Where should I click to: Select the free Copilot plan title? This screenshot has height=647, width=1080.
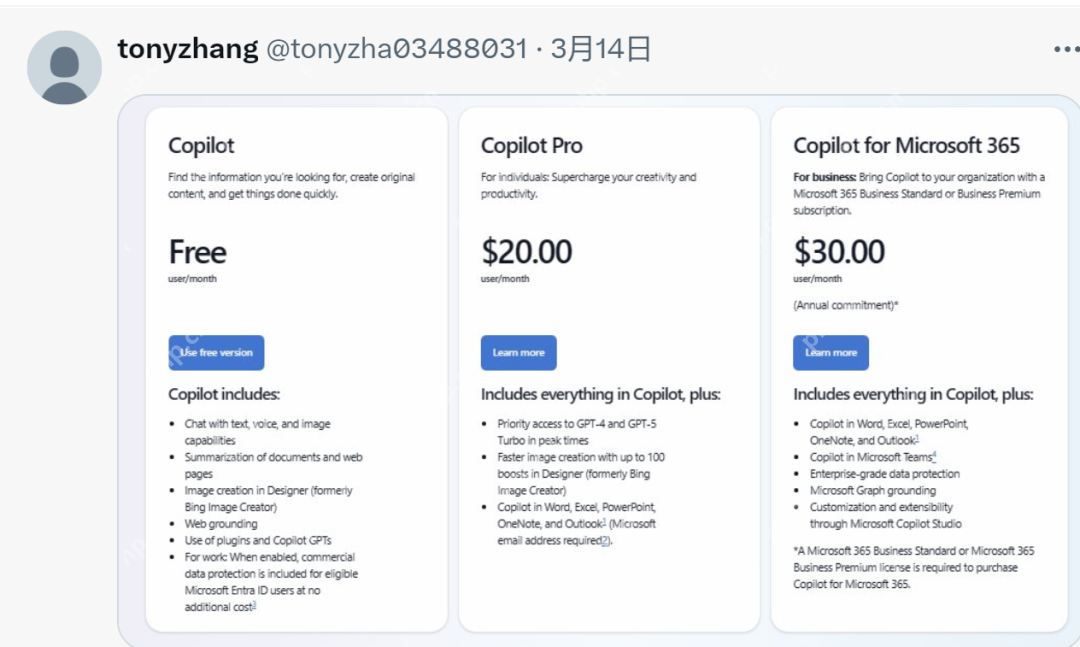[x=201, y=146]
